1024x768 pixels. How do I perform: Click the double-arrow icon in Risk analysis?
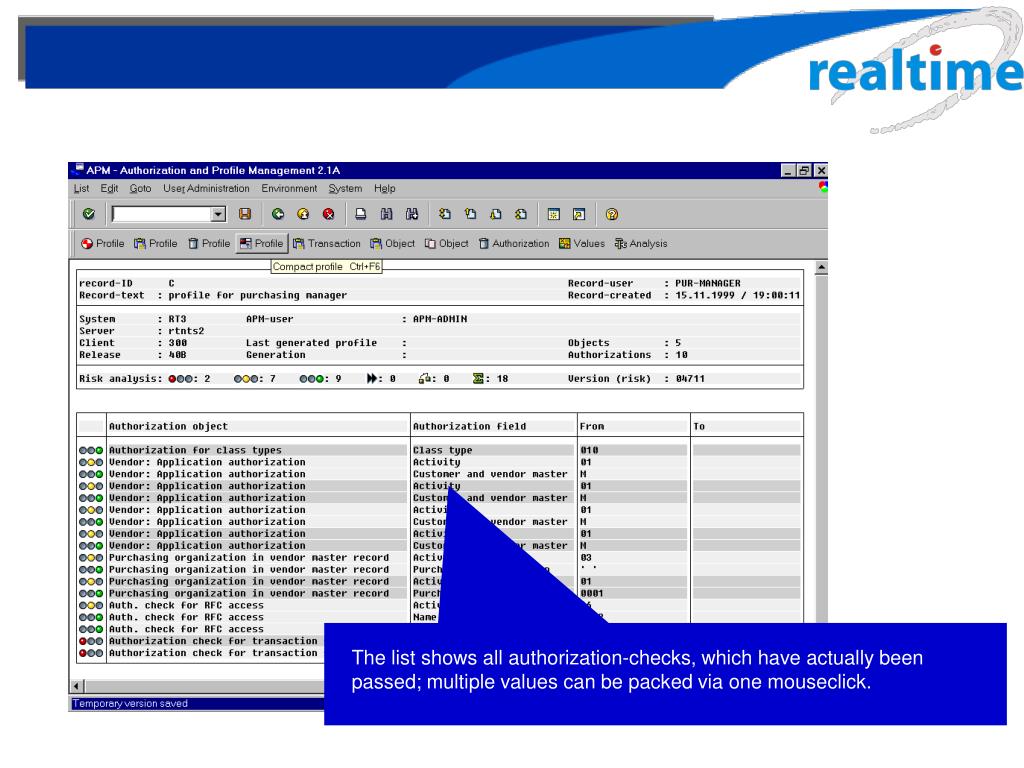coord(372,379)
